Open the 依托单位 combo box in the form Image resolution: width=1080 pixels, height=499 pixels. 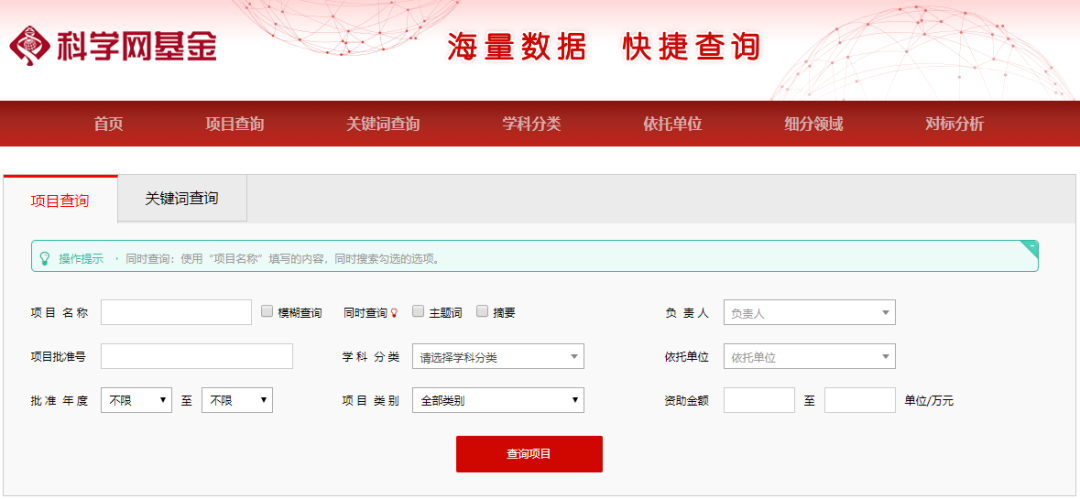809,357
